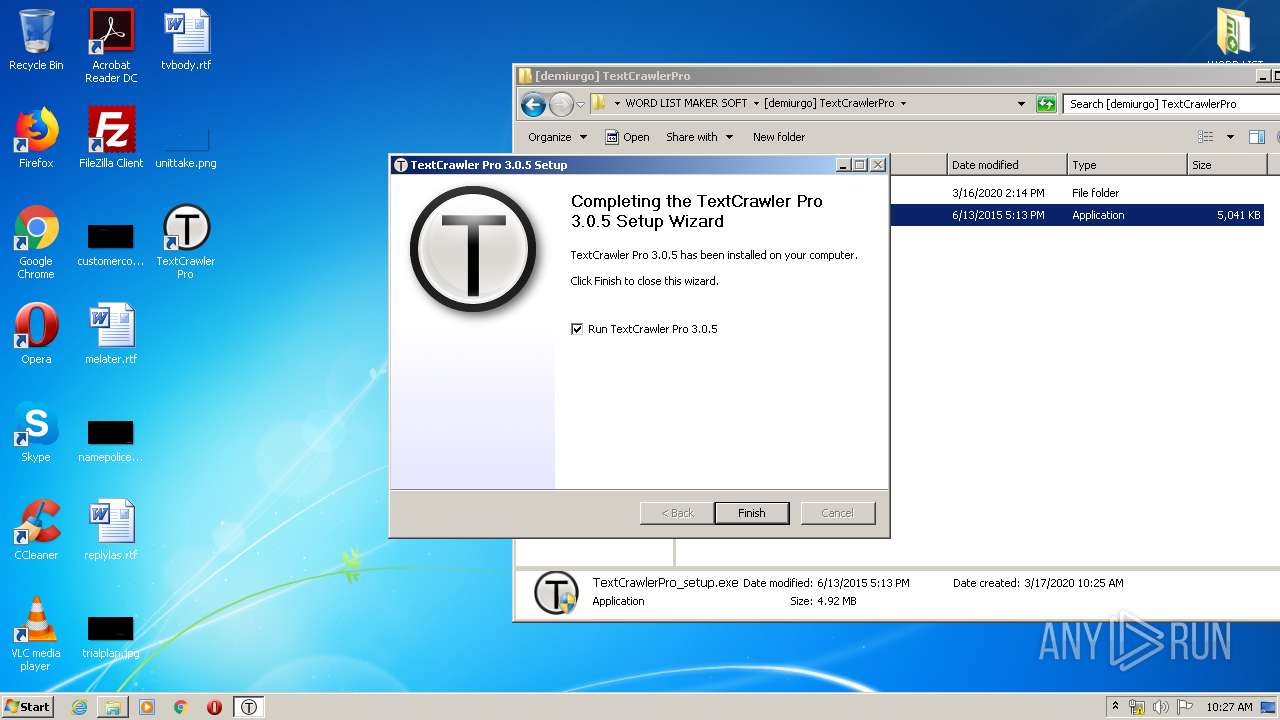Select the customerco... desktop file
Screen dimensions: 1280x720
pos(111,244)
